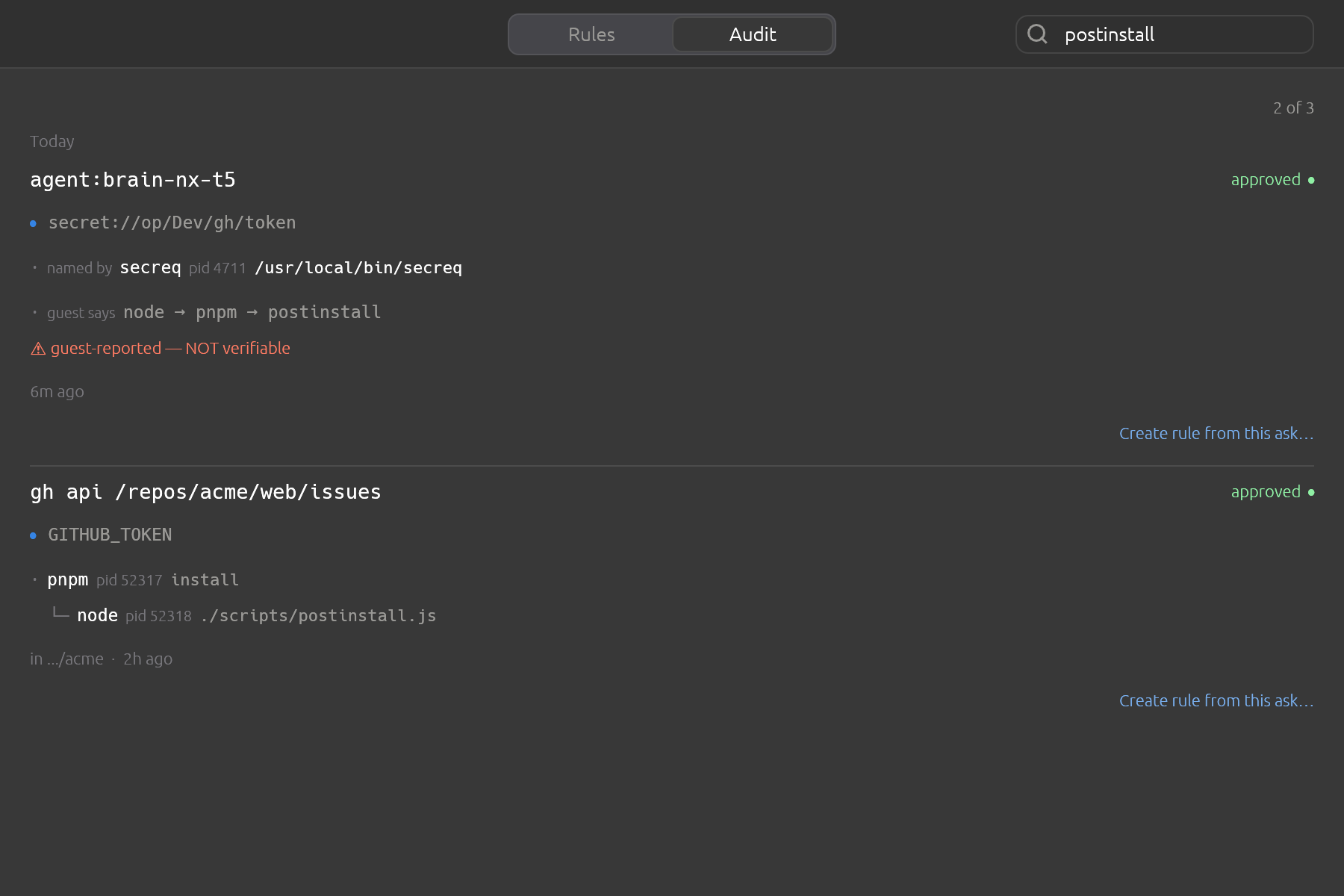The image size is (1344, 896).
Task: Click approved status for agent:brain-nx-t5
Action: point(1272,180)
